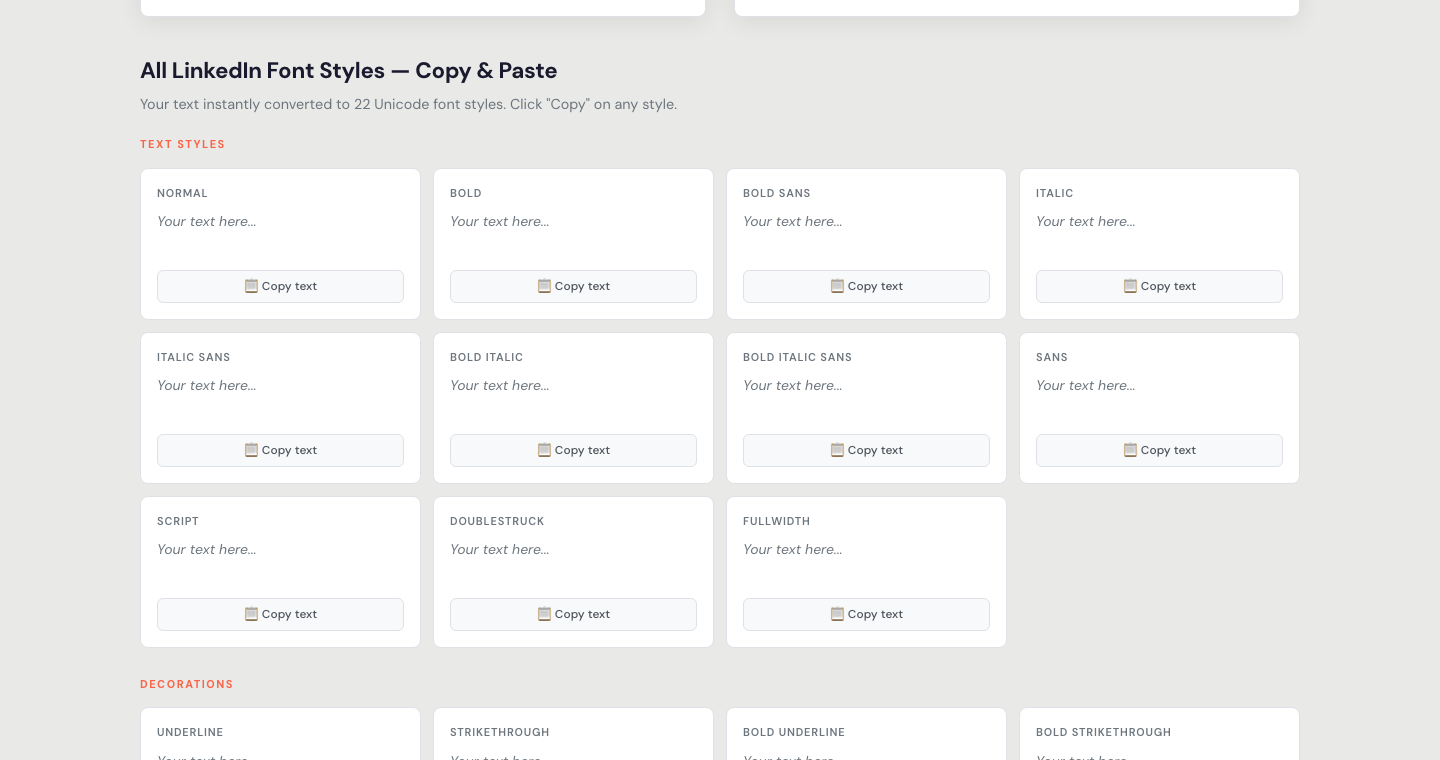The image size is (1440, 760).
Task: Click clipboard icon in Italic card
Action: click(x=1130, y=286)
